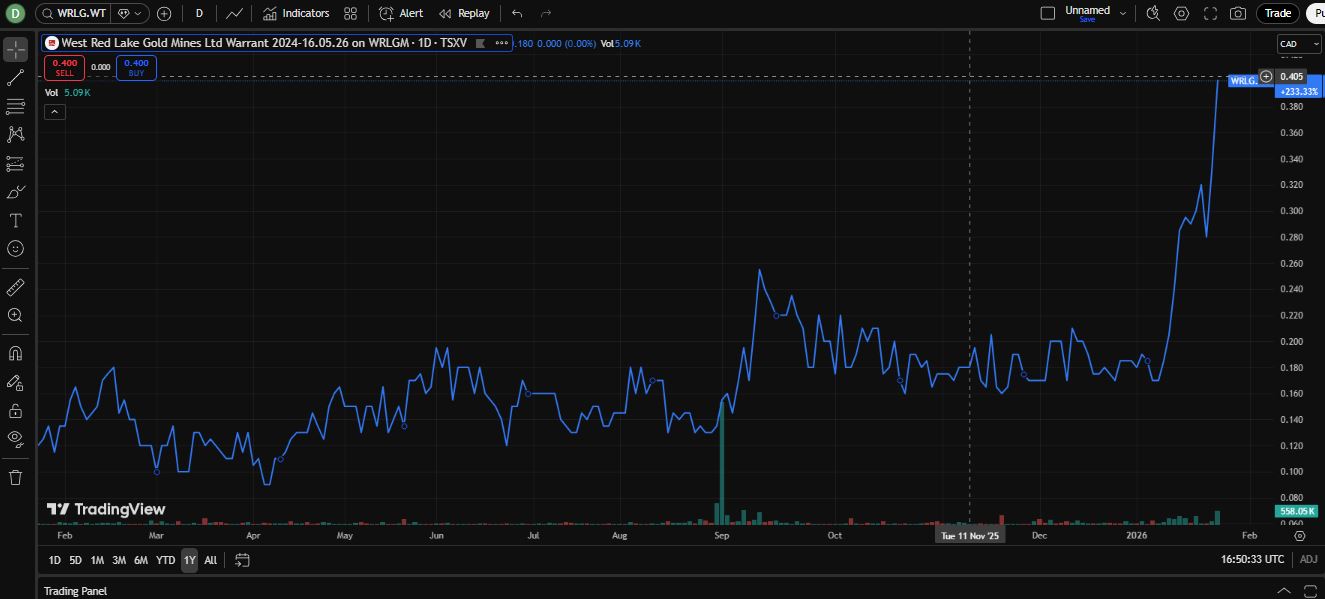Click the red 0.400 SELL button
The image size is (1325, 599).
tap(65, 67)
